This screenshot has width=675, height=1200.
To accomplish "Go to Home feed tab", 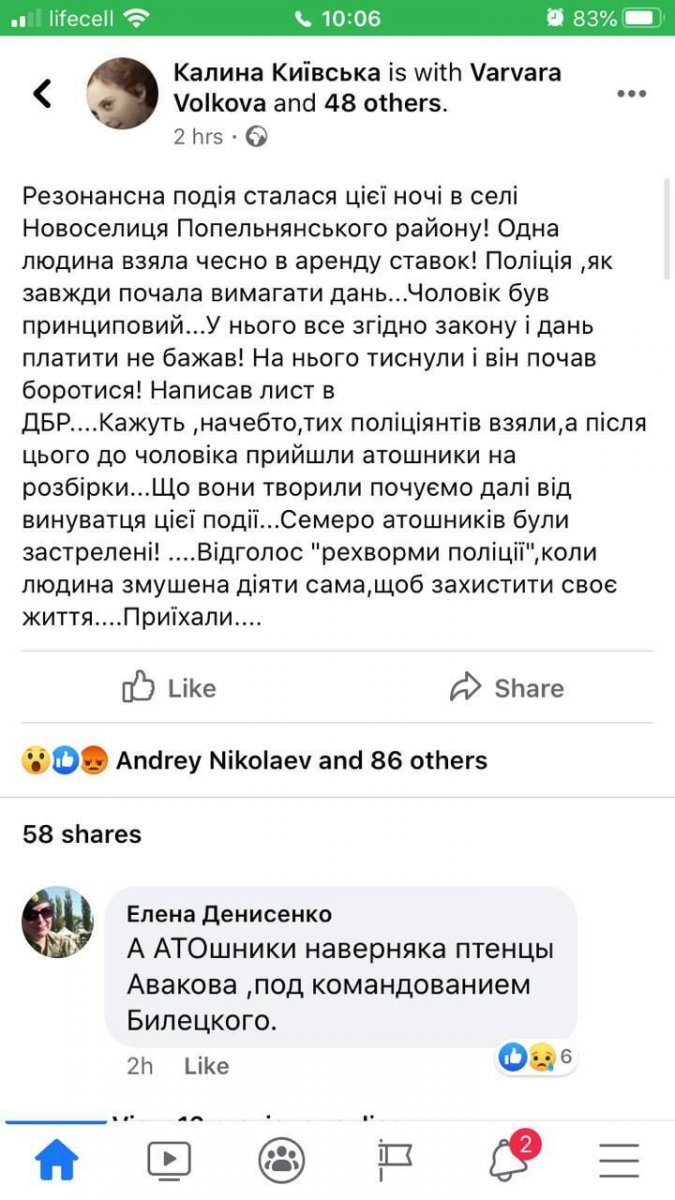I will pyautogui.click(x=57, y=1160).
